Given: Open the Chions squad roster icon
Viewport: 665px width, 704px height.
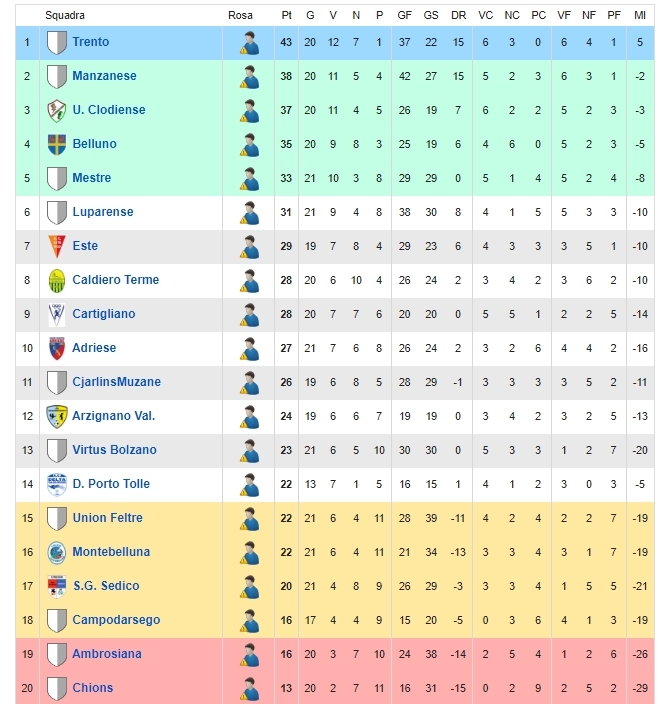Looking at the screenshot, I should click(249, 689).
